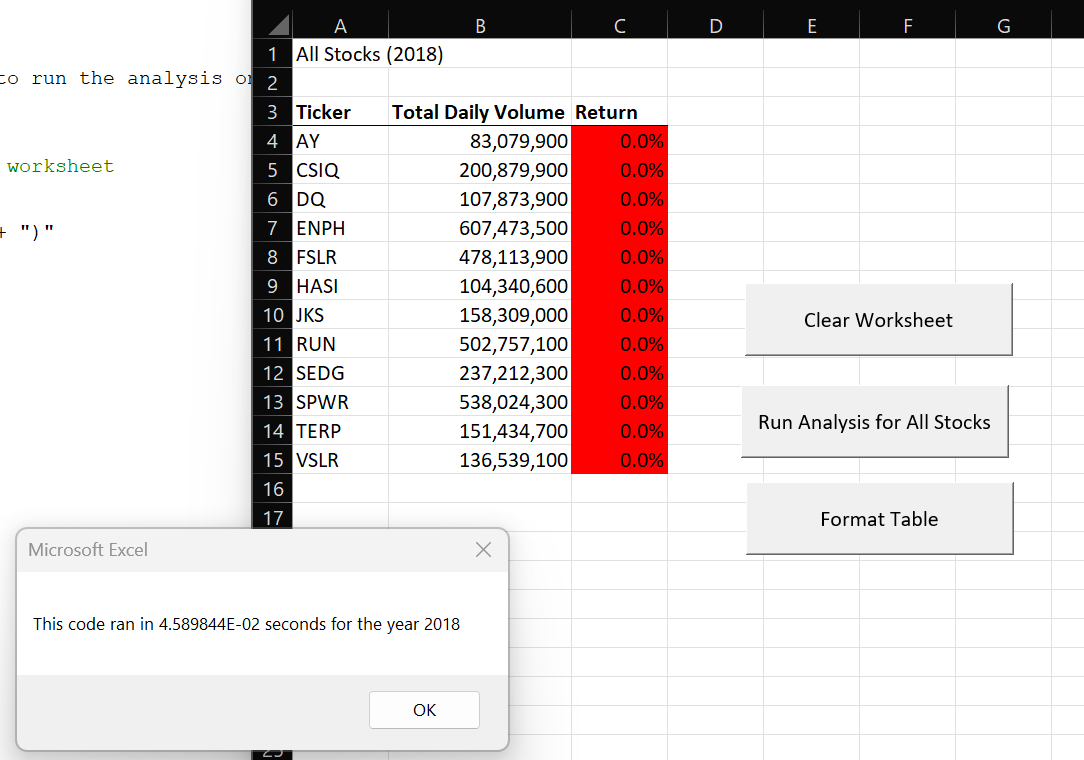Select the Ticker header cell
The image size is (1084, 760).
pos(340,112)
